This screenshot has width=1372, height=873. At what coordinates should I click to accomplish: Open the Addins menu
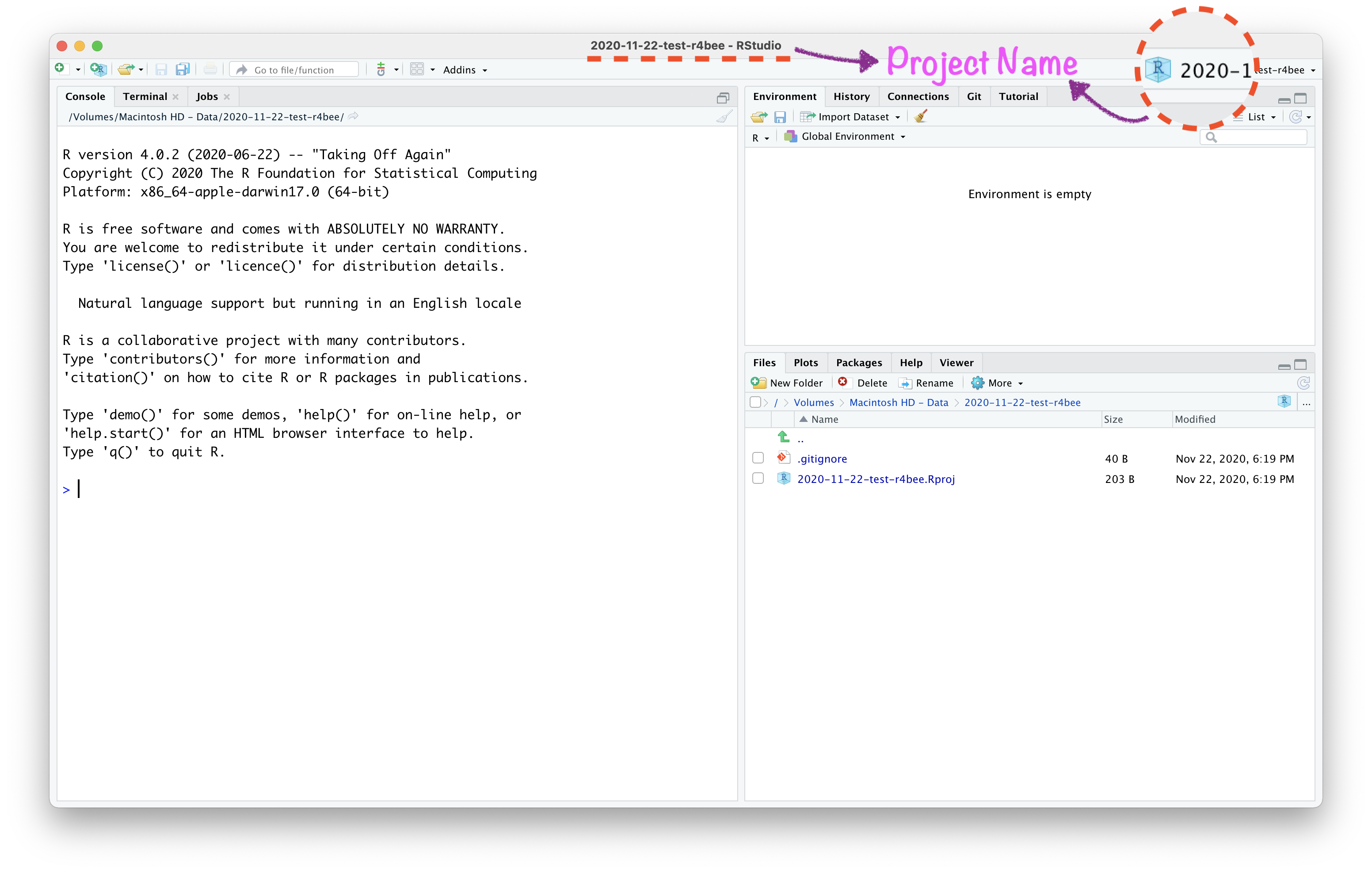(465, 69)
